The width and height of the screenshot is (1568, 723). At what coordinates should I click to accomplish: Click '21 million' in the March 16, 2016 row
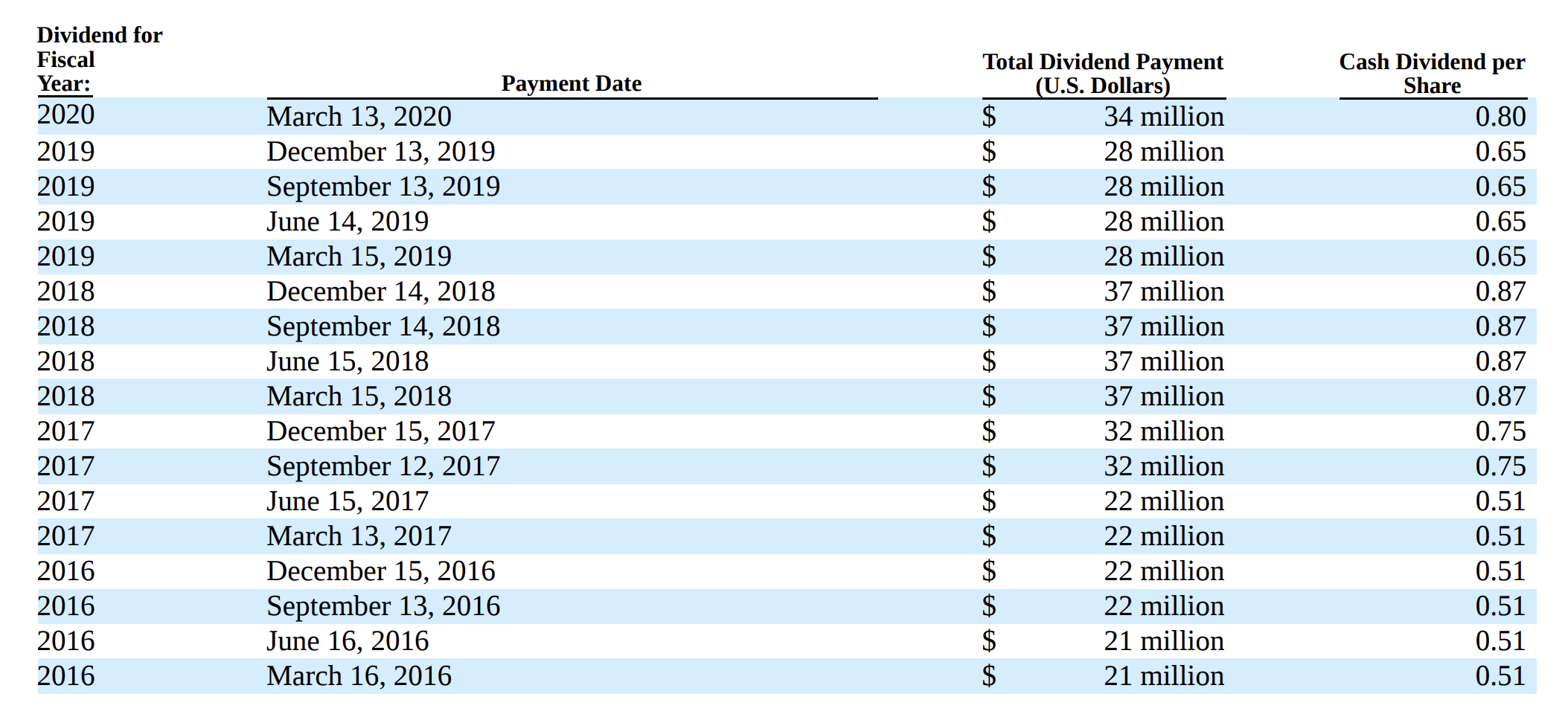point(1164,676)
